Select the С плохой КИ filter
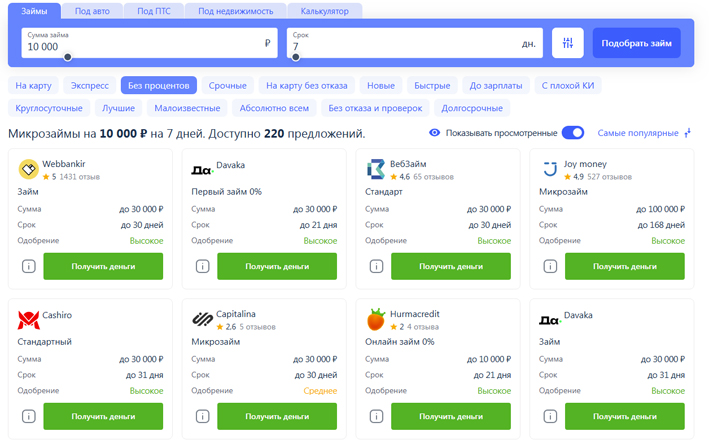This screenshot has height=440, width=710. [568, 85]
